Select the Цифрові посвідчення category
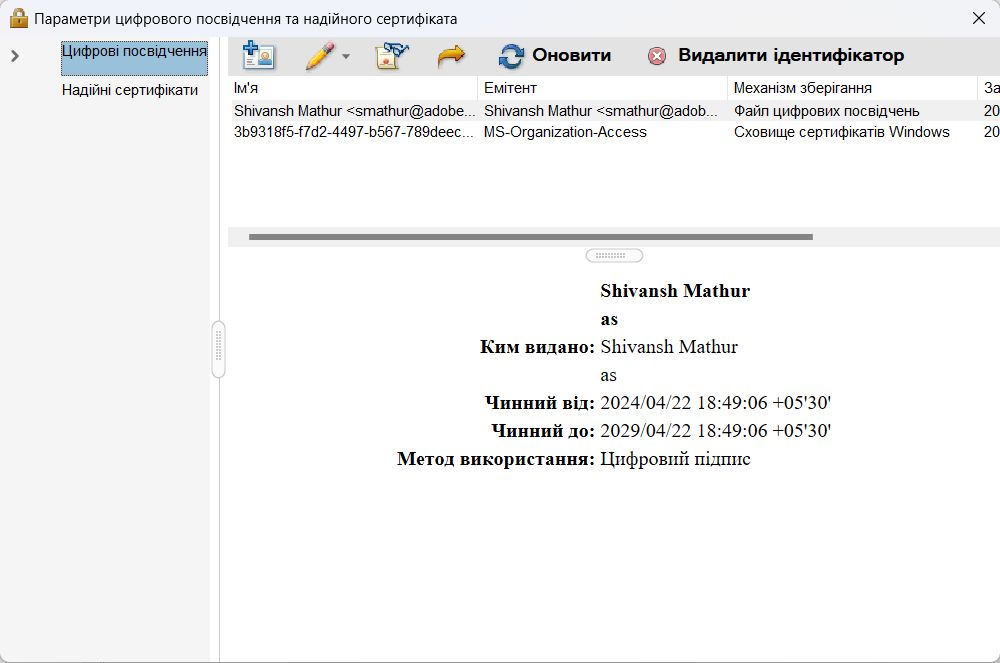Screen dimensions: 1000x663 (x=134, y=50)
